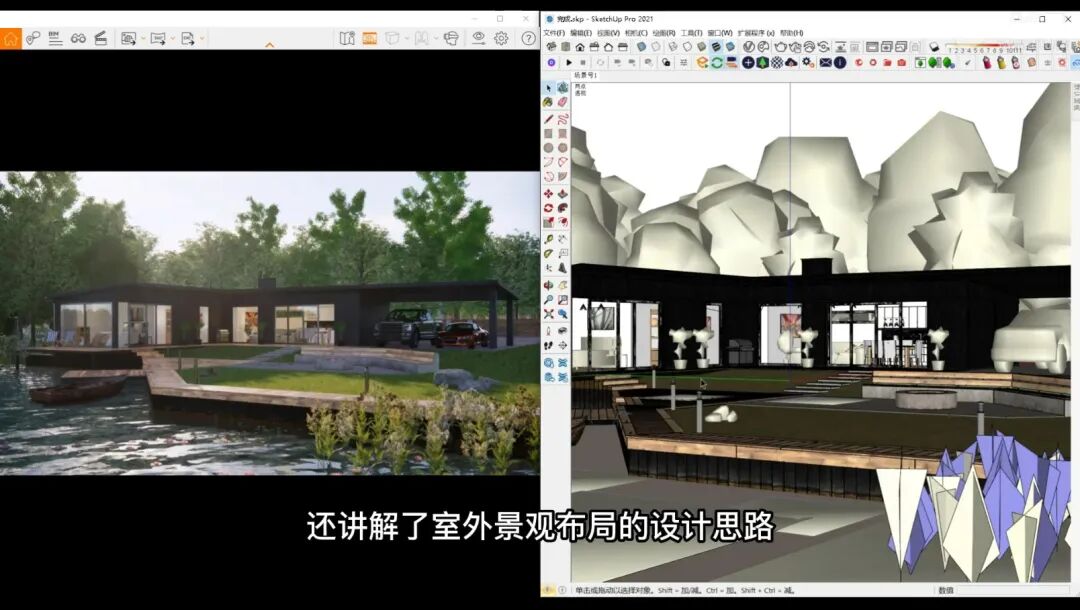The width and height of the screenshot is (1080, 610).
Task: Switch to the 场景号1 scene tab
Action: 586,75
